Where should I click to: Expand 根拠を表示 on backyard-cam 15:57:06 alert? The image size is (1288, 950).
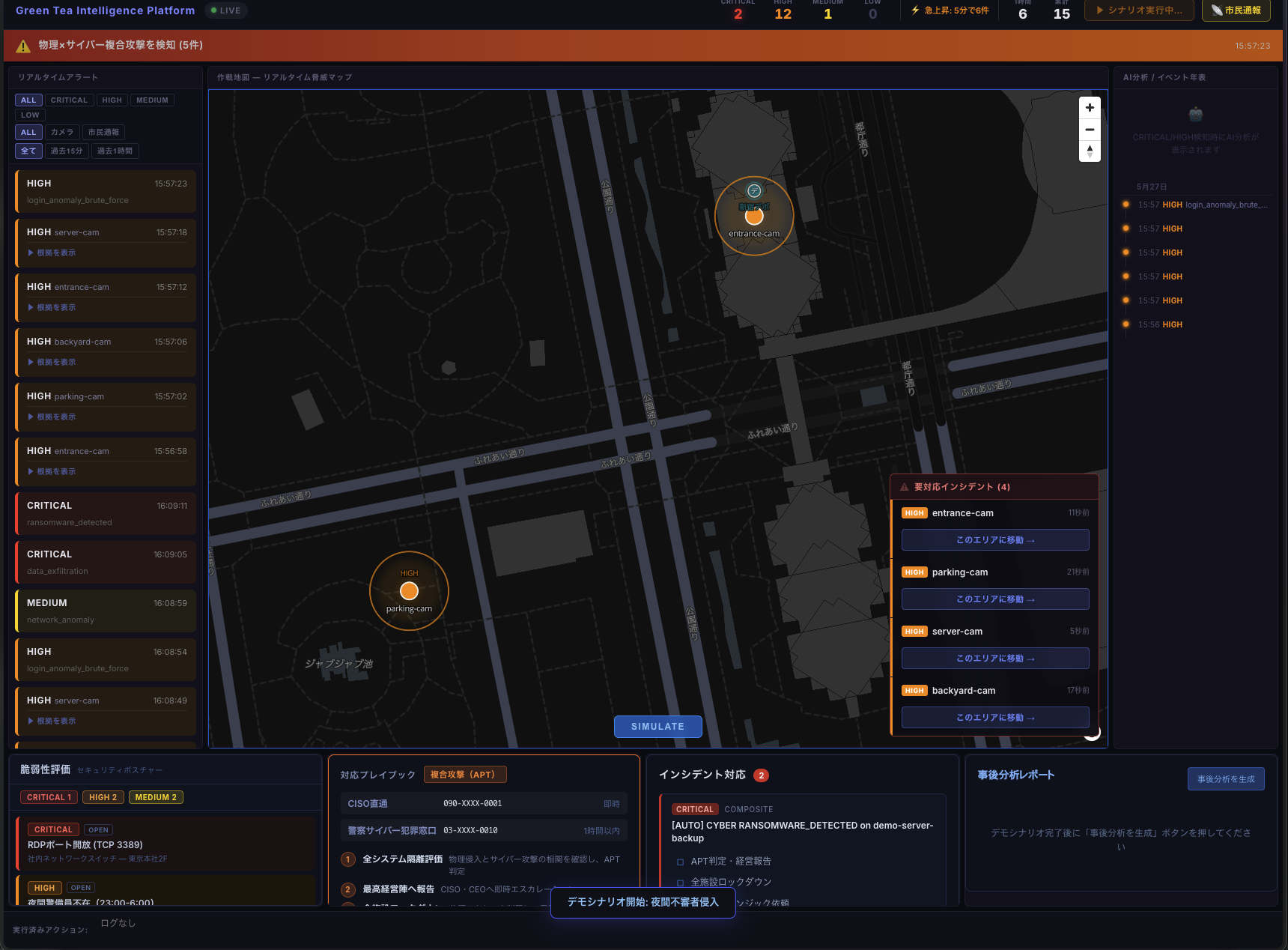pos(52,363)
